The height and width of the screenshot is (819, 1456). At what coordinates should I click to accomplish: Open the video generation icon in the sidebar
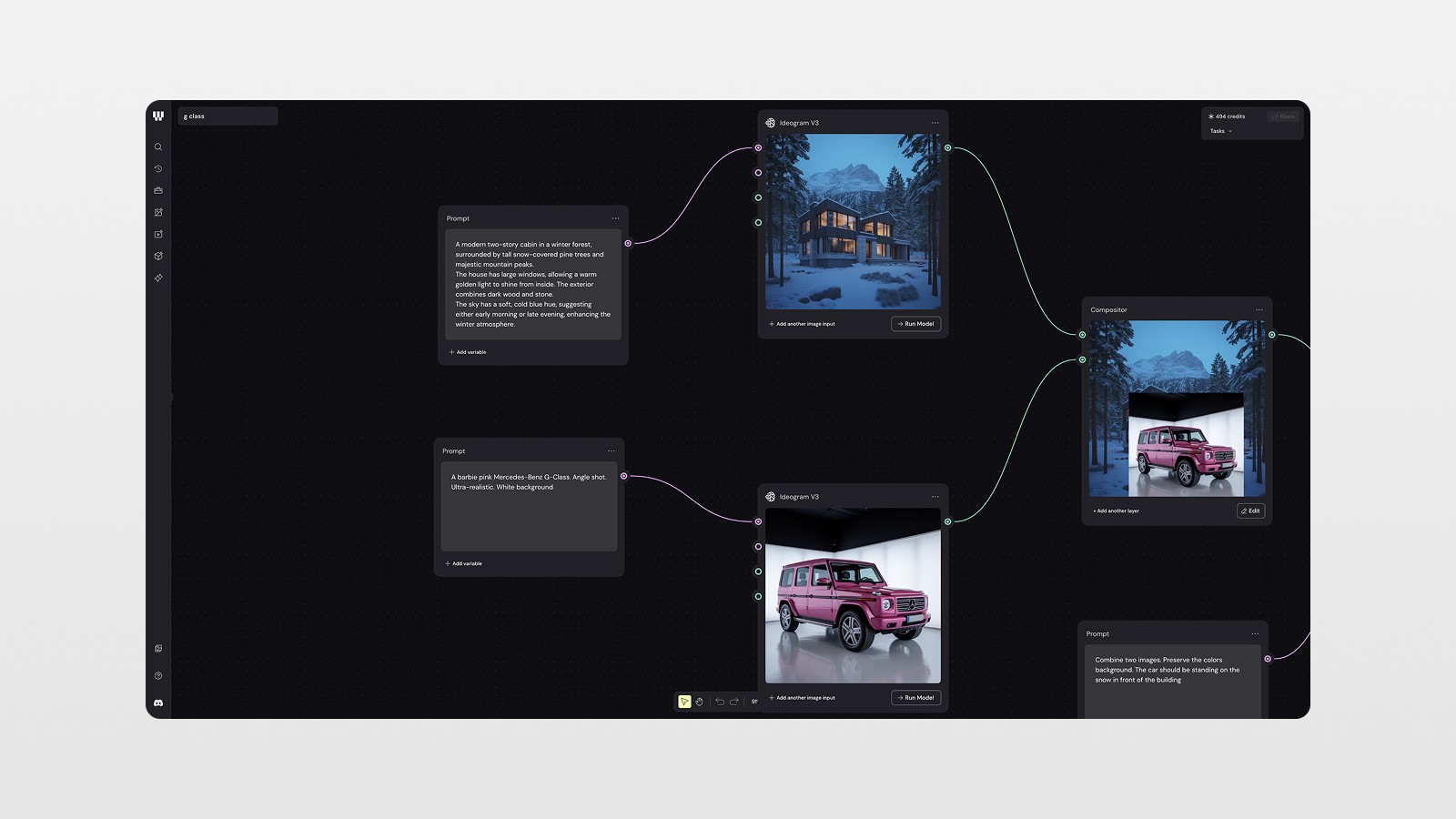pos(158,234)
